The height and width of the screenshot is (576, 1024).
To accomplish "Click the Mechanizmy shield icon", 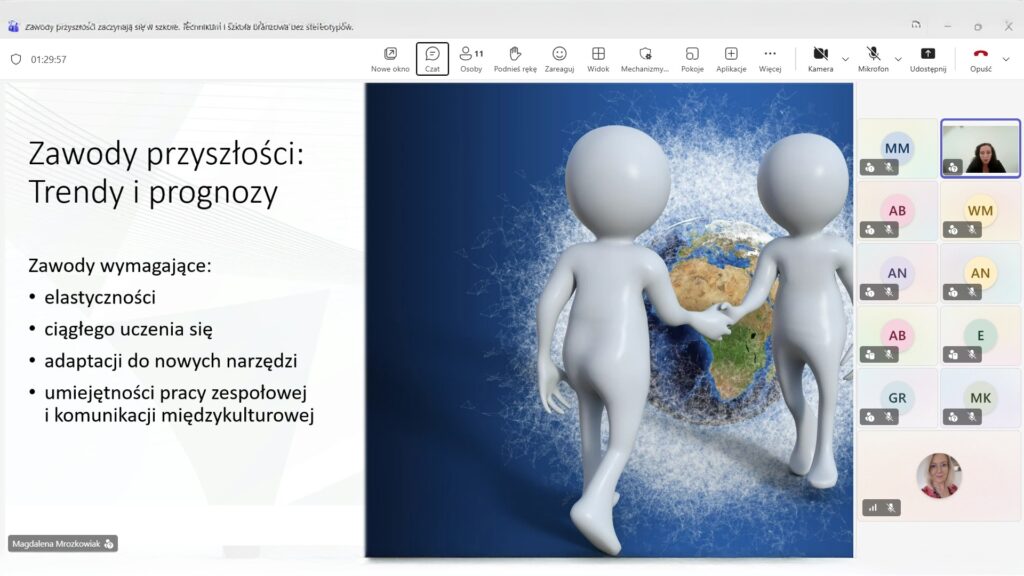I will [645, 59].
